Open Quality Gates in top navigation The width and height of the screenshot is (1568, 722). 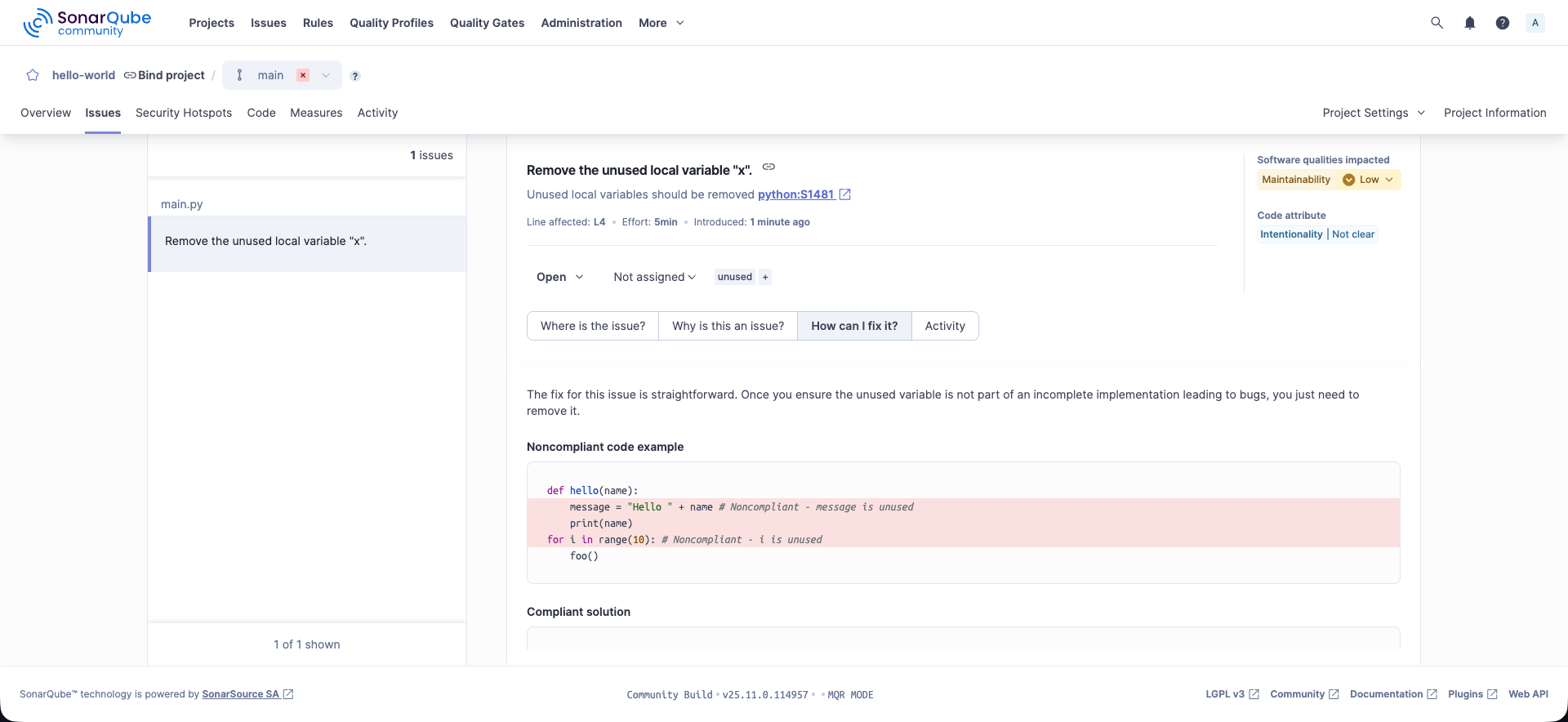(x=487, y=23)
